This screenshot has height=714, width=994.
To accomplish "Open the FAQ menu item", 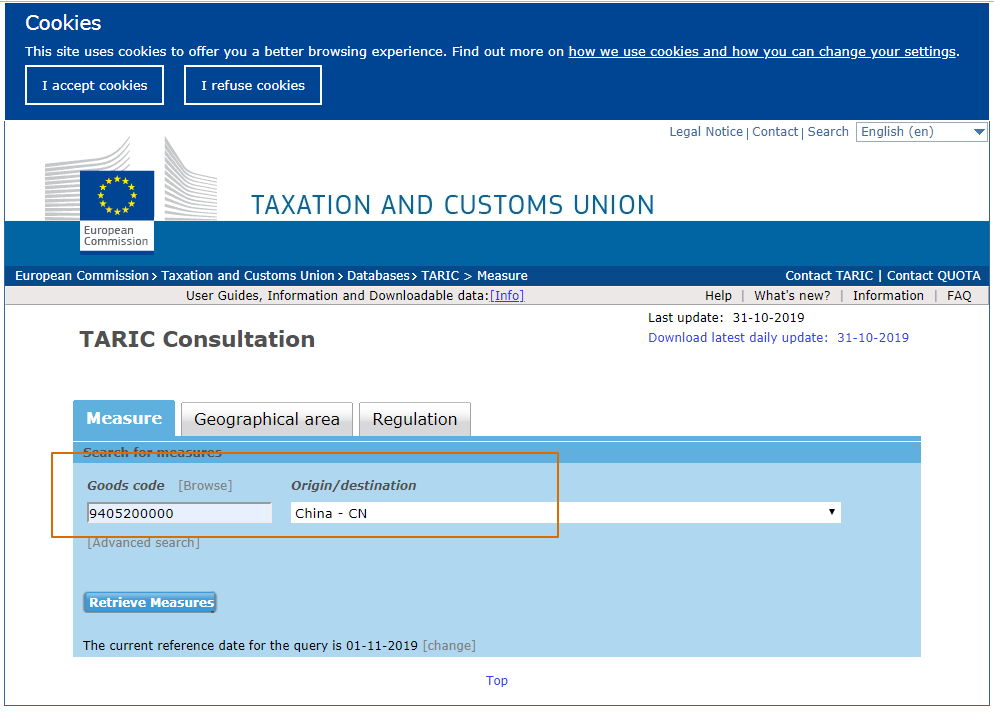I will (959, 295).
